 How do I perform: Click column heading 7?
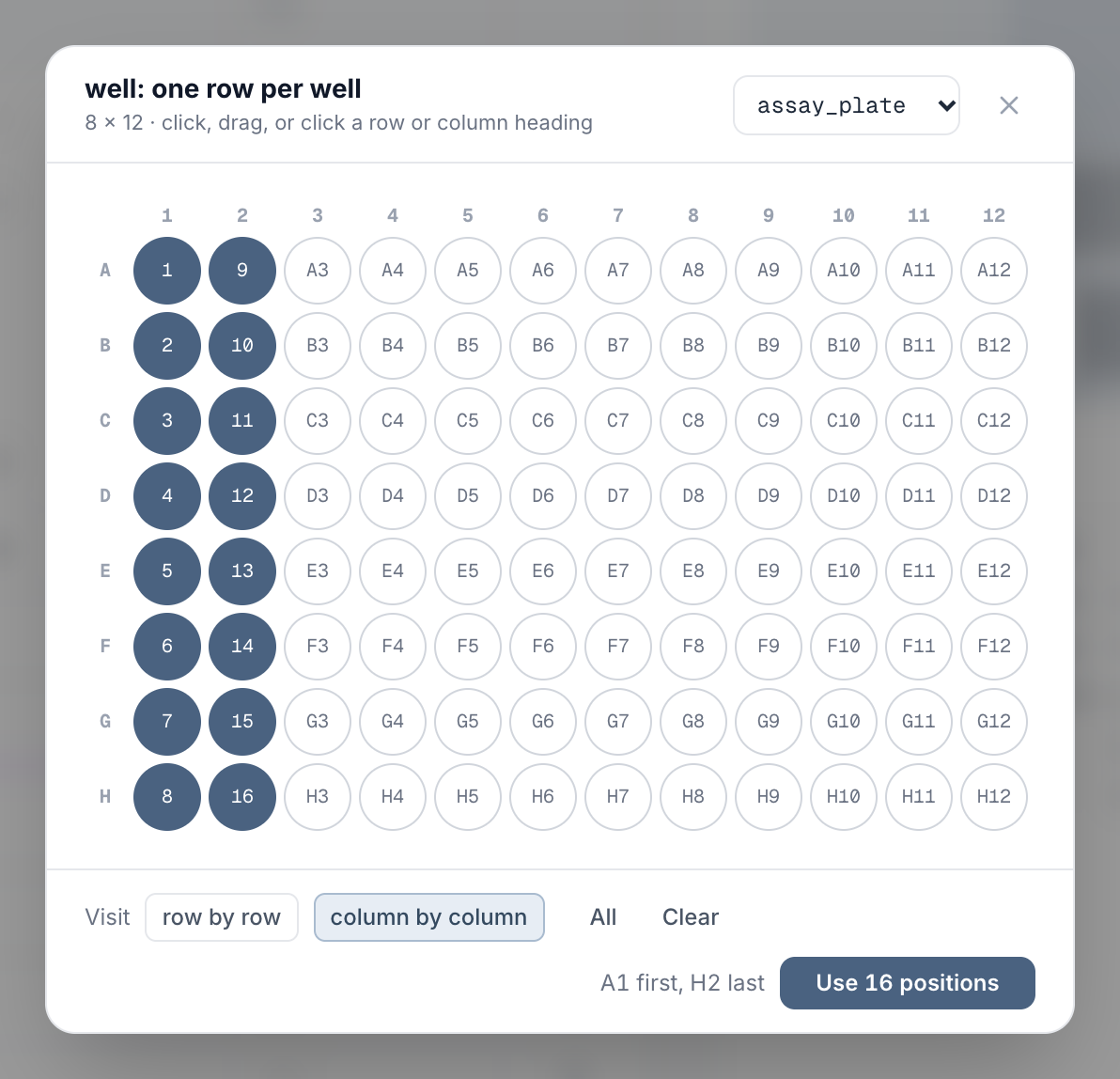(618, 216)
